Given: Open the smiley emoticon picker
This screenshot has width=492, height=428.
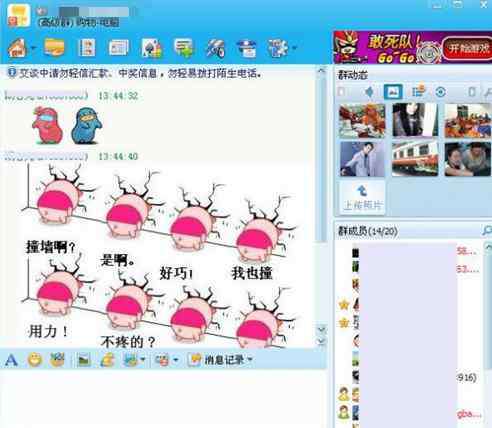Looking at the screenshot, I should 35,360.
